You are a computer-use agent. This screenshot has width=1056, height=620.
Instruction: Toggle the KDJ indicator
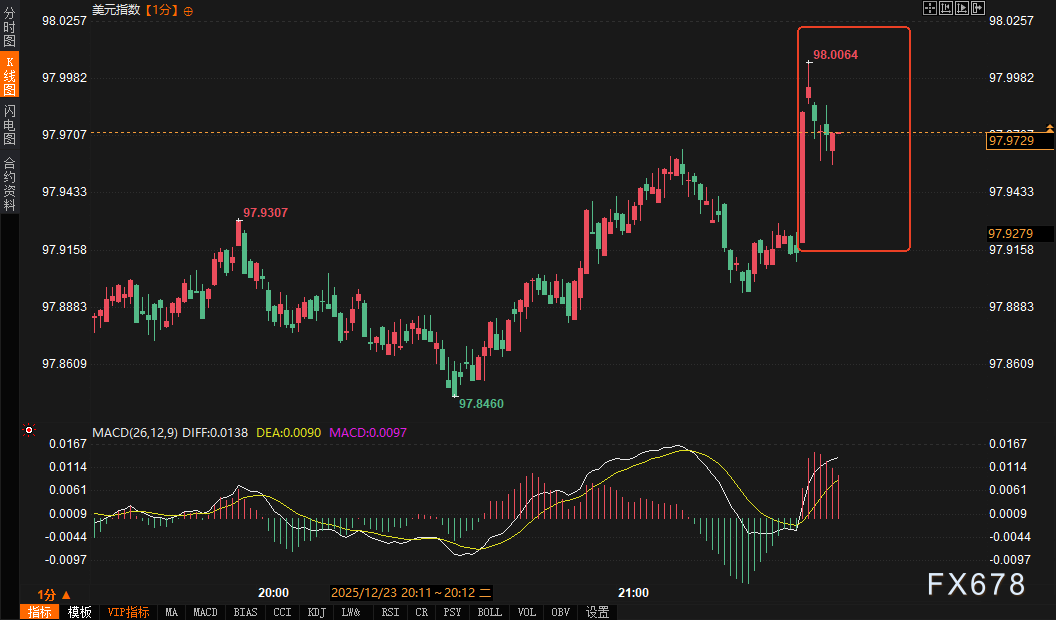coord(316,612)
